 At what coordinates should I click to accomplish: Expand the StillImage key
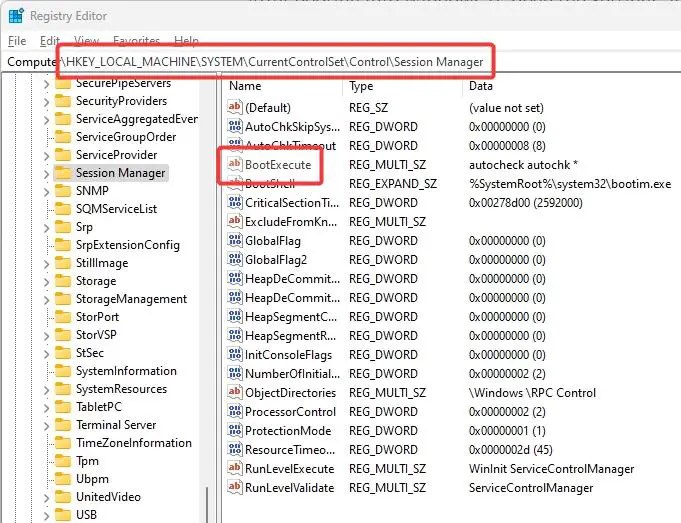[x=46, y=264]
